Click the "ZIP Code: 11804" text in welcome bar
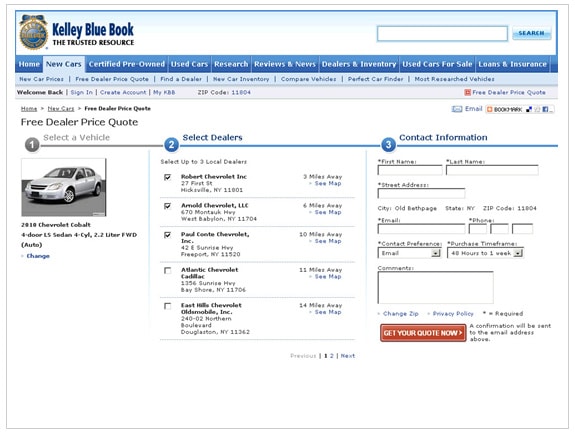575x434 pixels. (224, 92)
